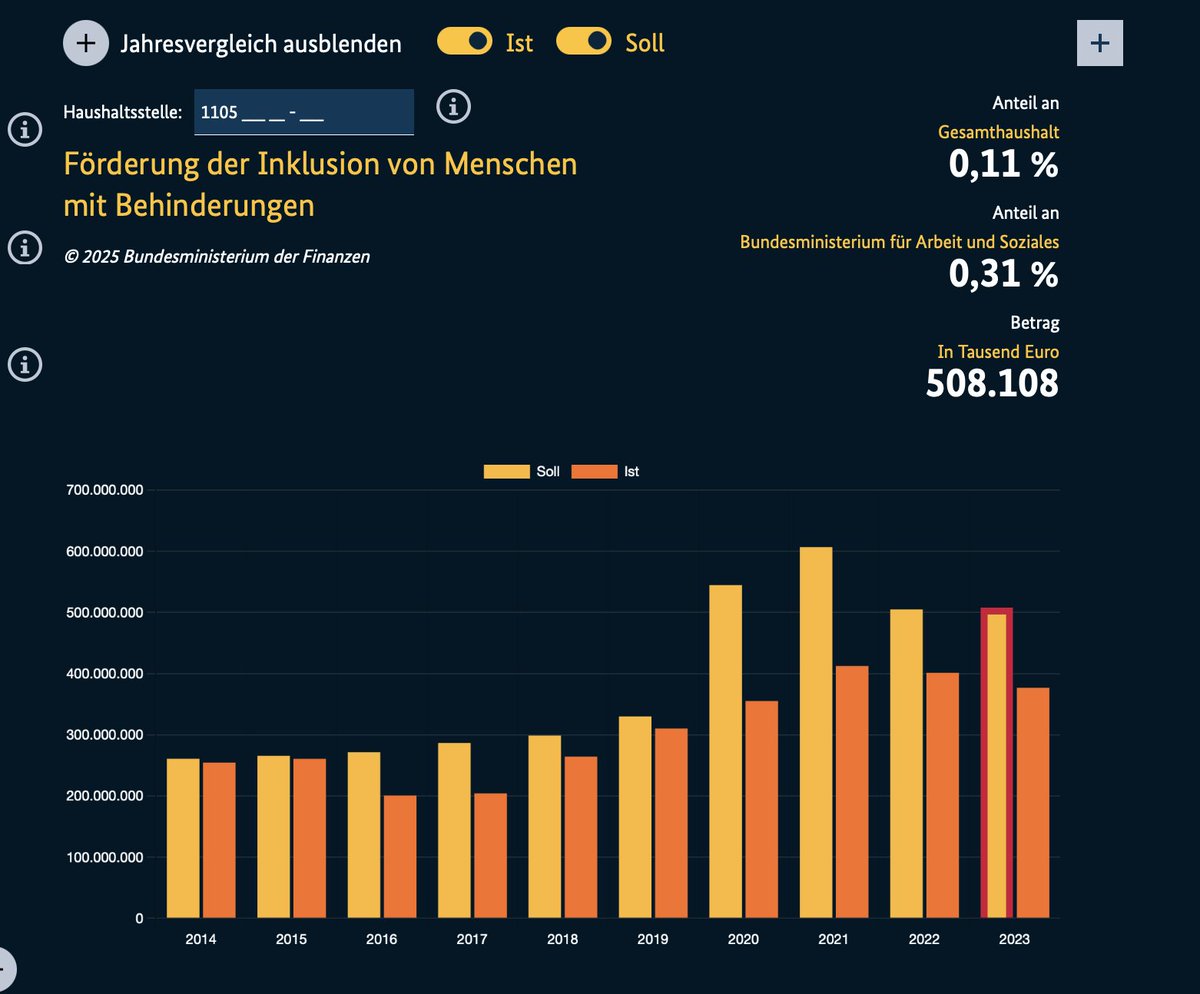Screen dimensions: 1200x994
Task: Click the Förderung der Inklusion heading
Action: pyautogui.click(x=320, y=184)
